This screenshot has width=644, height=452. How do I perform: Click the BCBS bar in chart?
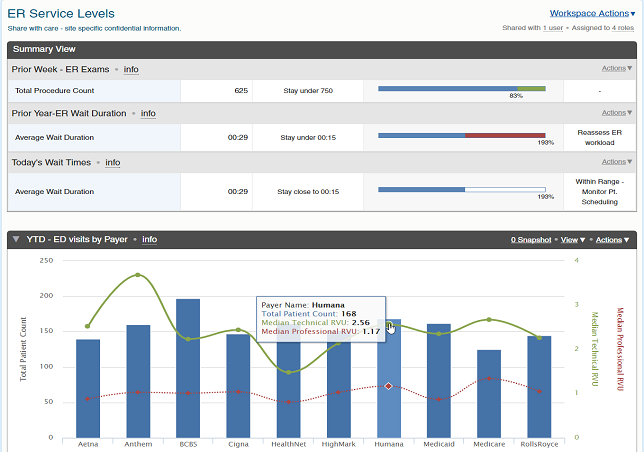tap(188, 370)
